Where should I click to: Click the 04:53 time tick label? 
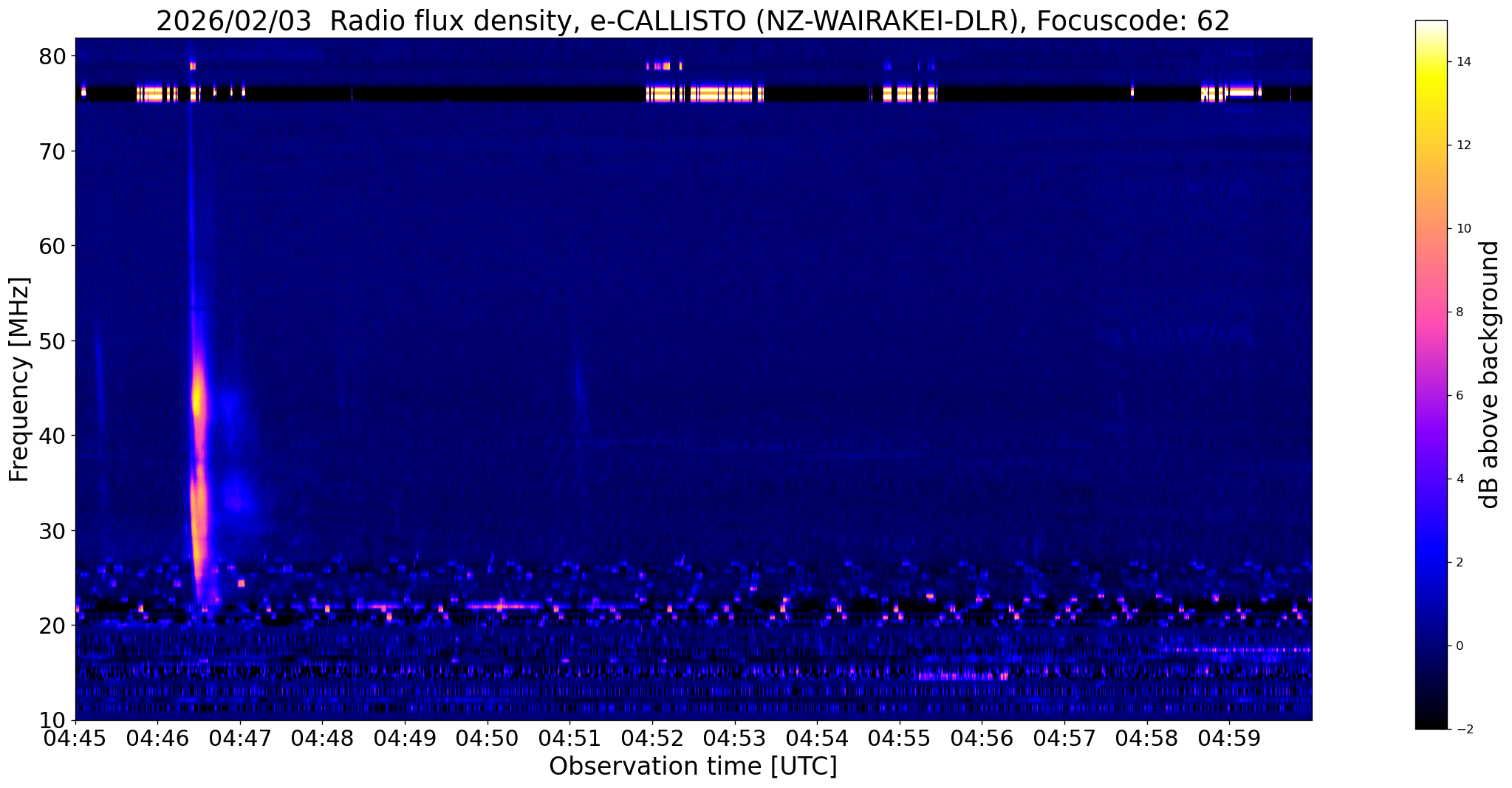coord(734,738)
